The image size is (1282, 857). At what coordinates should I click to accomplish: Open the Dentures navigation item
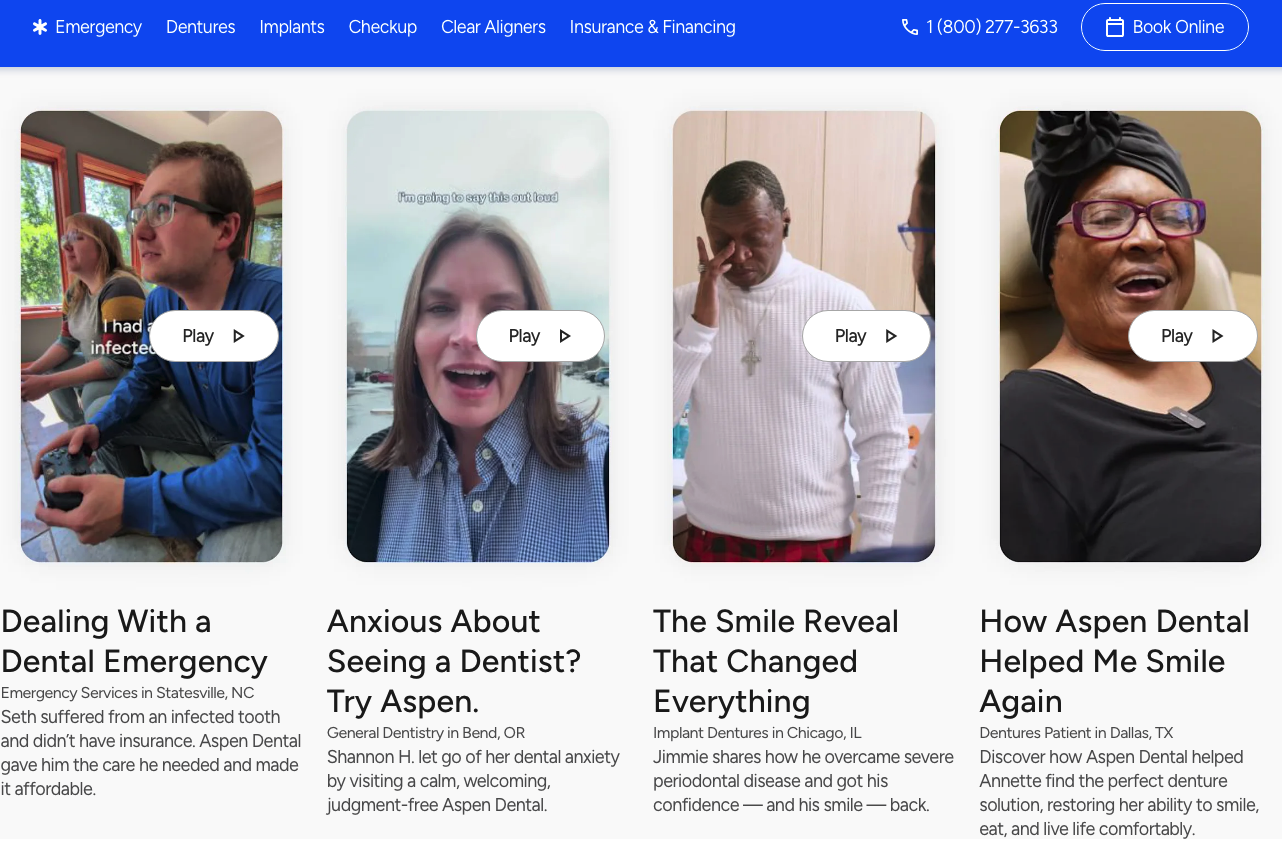click(x=201, y=27)
